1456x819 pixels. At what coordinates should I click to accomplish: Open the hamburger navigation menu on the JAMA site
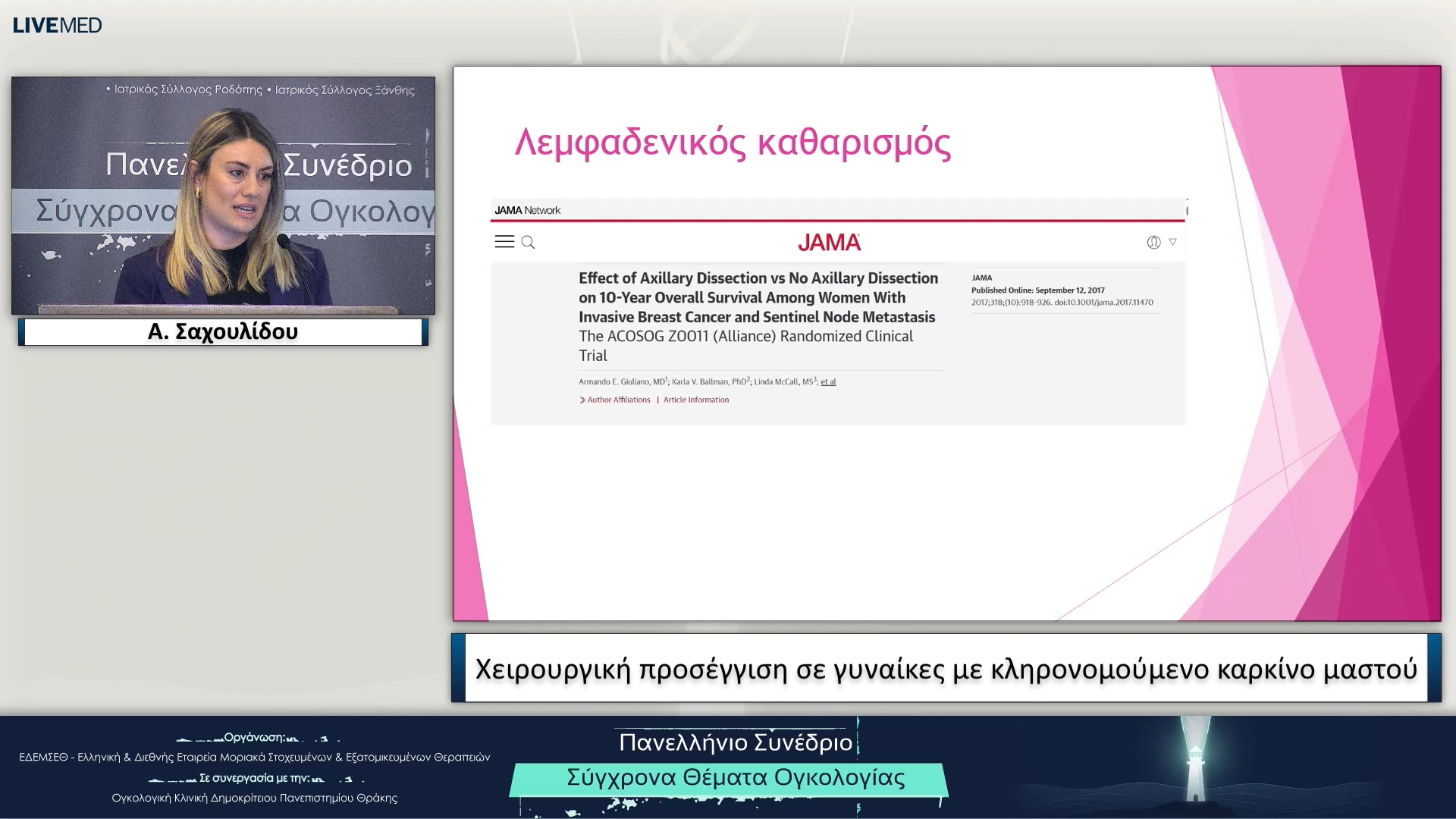click(x=505, y=241)
